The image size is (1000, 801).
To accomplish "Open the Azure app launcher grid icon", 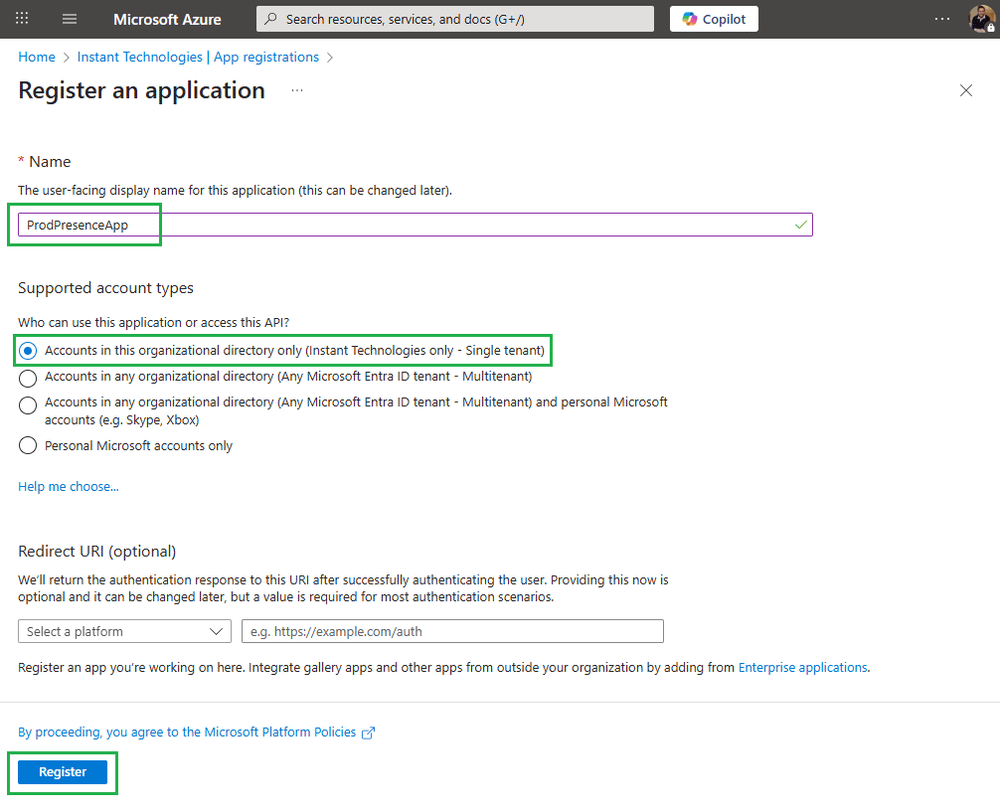I will coord(22,18).
